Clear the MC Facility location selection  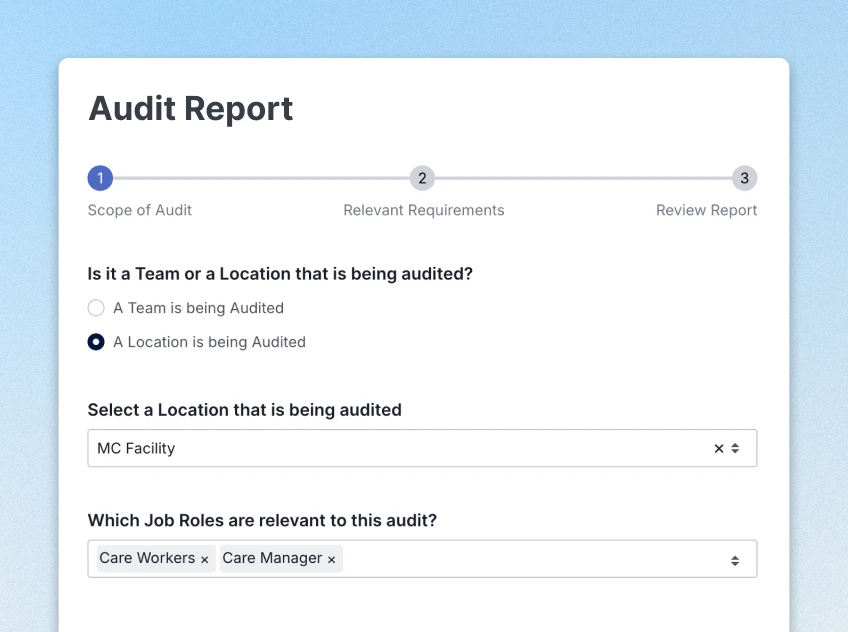[719, 449]
